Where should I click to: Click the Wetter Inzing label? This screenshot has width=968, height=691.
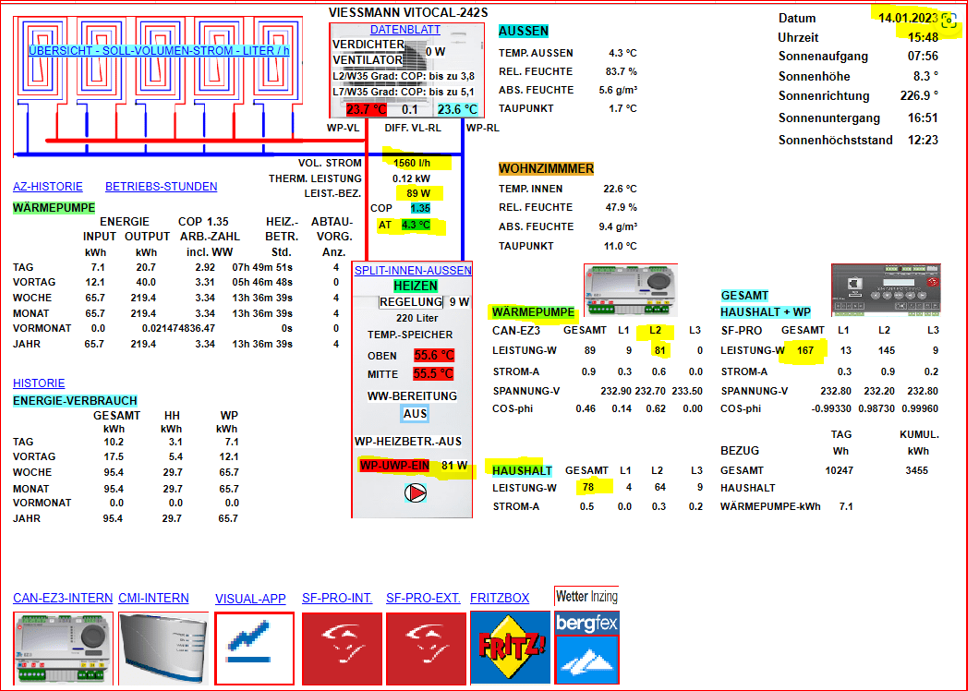(x=586, y=597)
